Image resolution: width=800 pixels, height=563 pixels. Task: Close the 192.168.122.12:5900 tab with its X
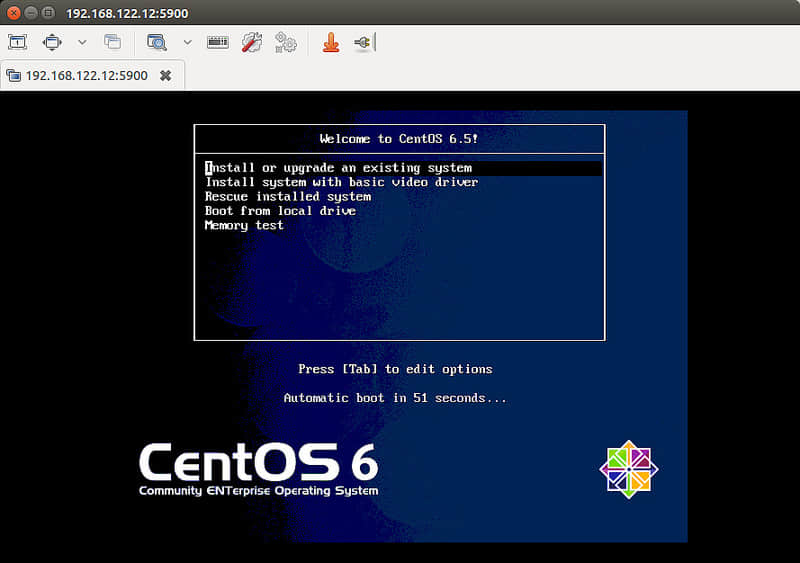tap(165, 76)
